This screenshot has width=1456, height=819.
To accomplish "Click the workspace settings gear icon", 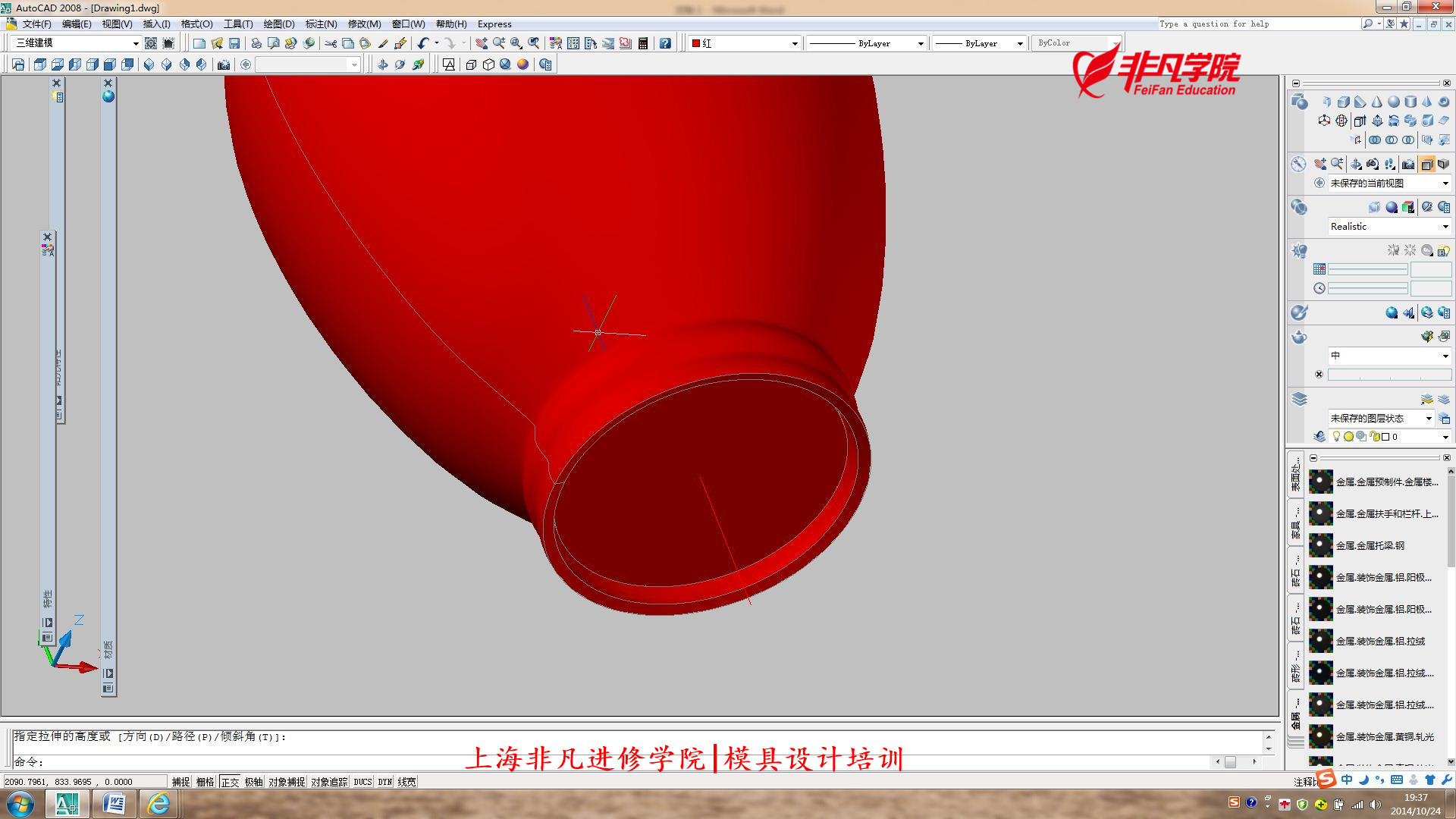I will click(x=151, y=43).
